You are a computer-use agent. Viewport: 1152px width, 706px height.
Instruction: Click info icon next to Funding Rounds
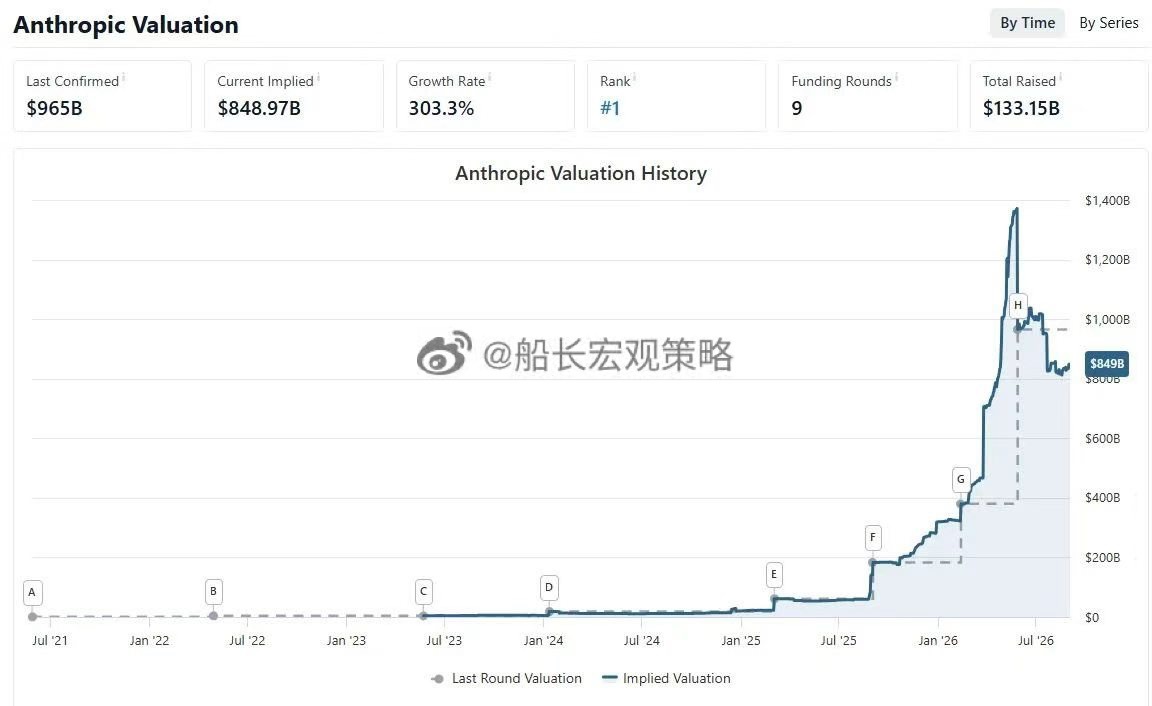(896, 76)
